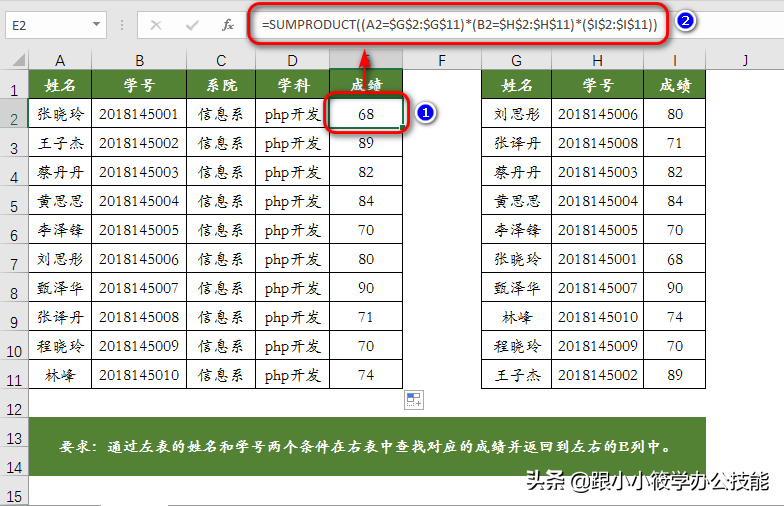Viewport: 784px width, 506px height.
Task: Click cell H8 with 2018145007
Action: pyautogui.click(x=598, y=288)
